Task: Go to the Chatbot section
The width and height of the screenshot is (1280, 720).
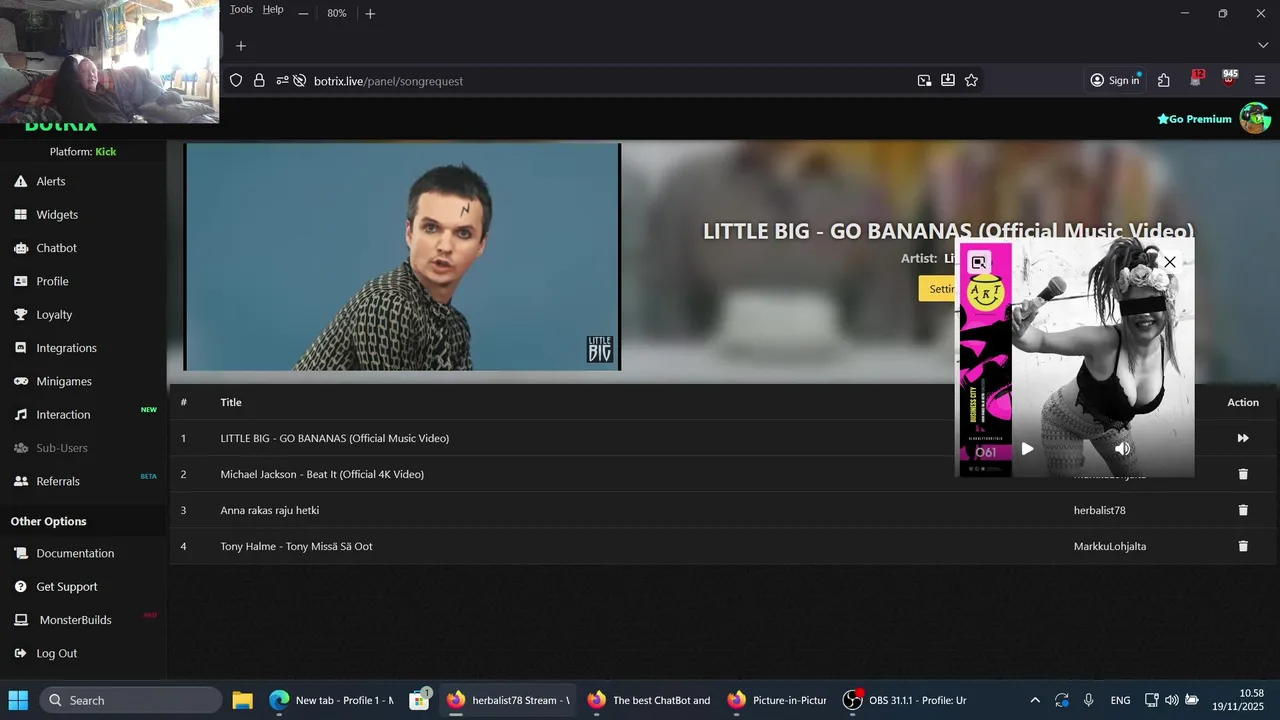Action: pos(56,248)
